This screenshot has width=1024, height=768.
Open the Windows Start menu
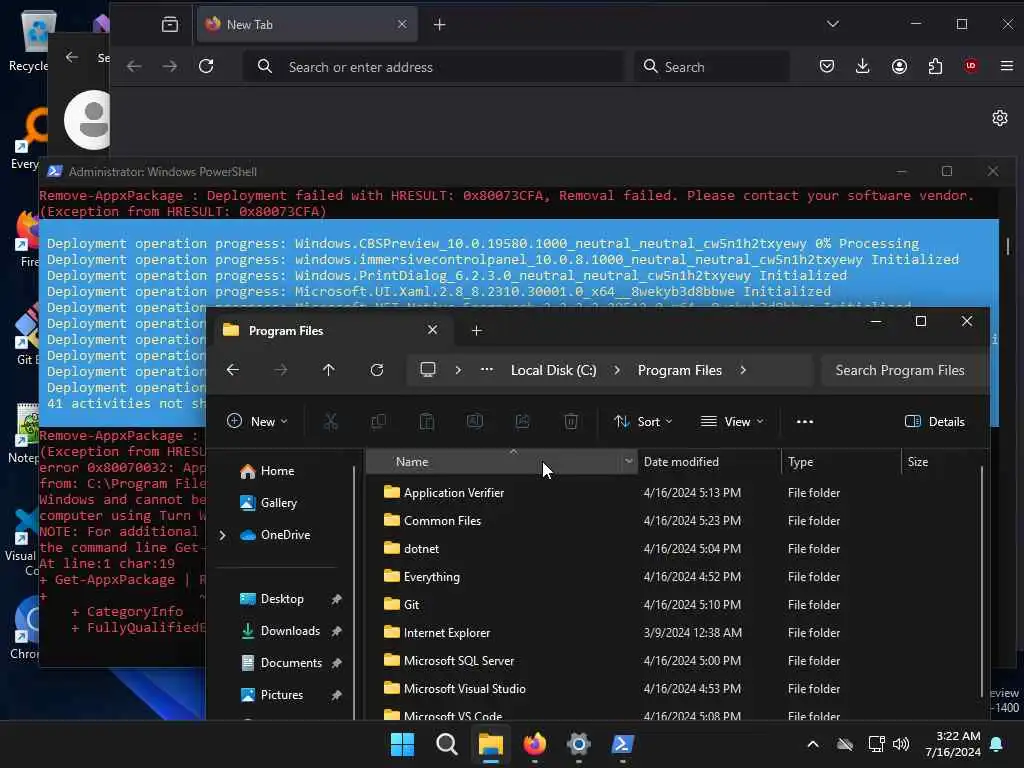(x=402, y=744)
